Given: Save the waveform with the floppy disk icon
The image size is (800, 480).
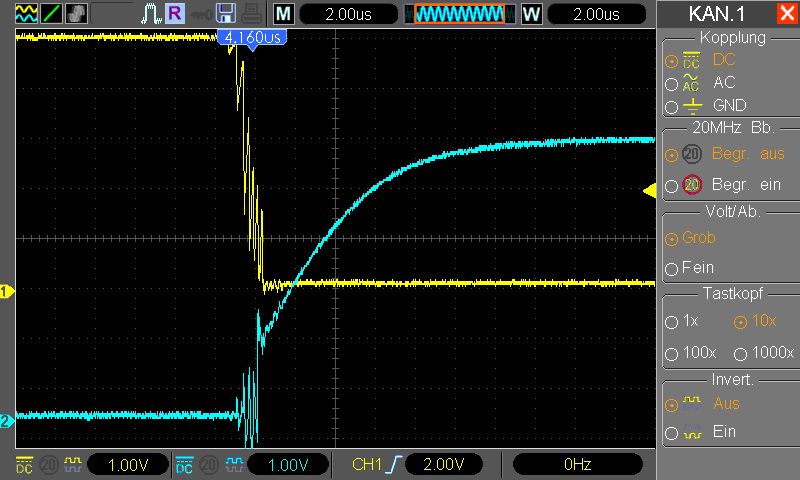Looking at the screenshot, I should tap(226, 14).
